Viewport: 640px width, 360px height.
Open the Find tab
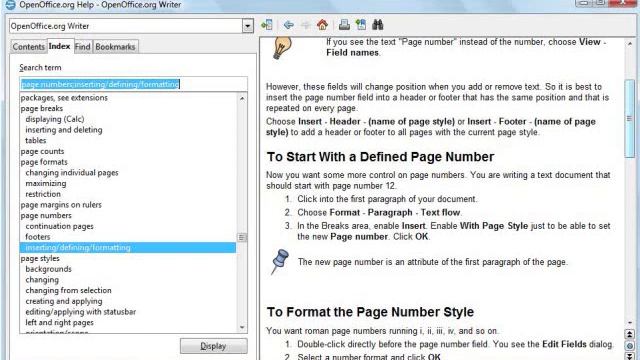coord(82,47)
